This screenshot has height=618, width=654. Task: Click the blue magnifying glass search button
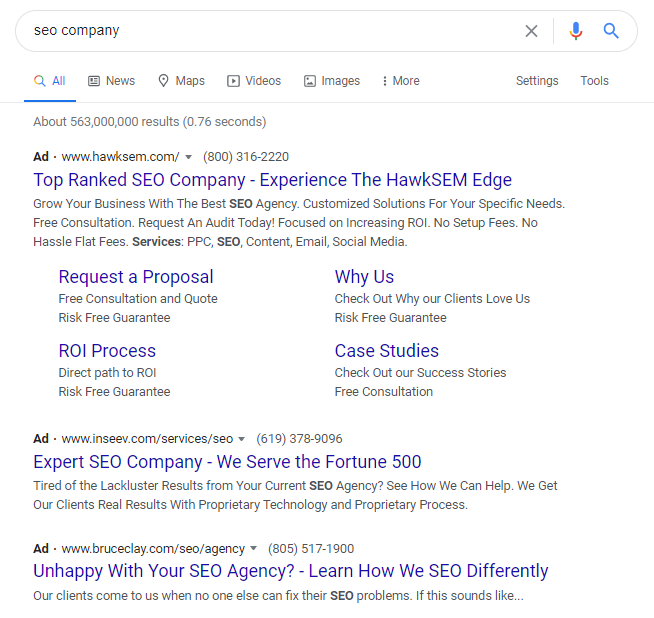point(611,31)
